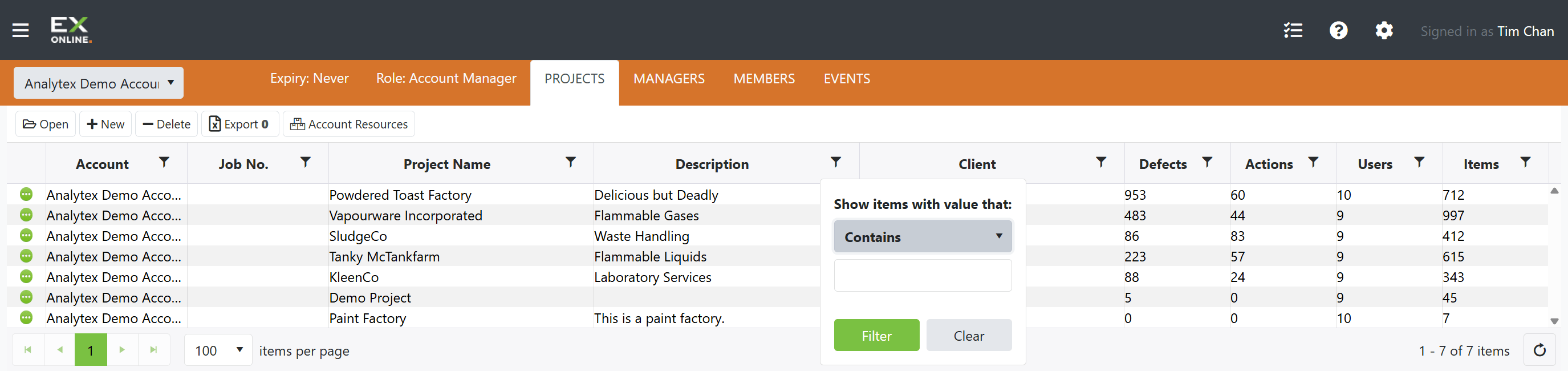Screen dimensions: 1568x371
Task: Click the Laboratory Services description
Action: click(652, 277)
